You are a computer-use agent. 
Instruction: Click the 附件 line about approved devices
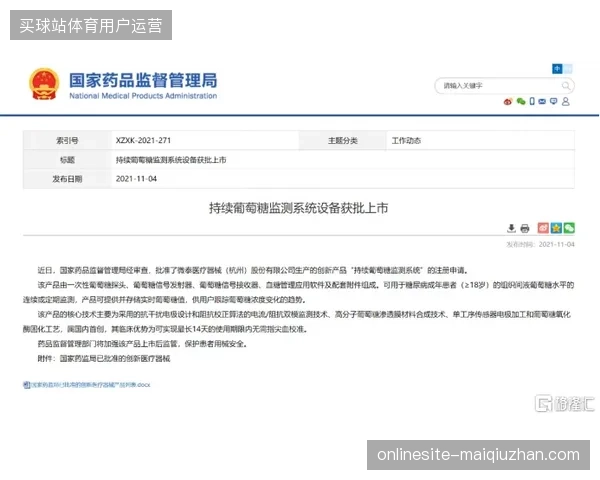(104, 359)
